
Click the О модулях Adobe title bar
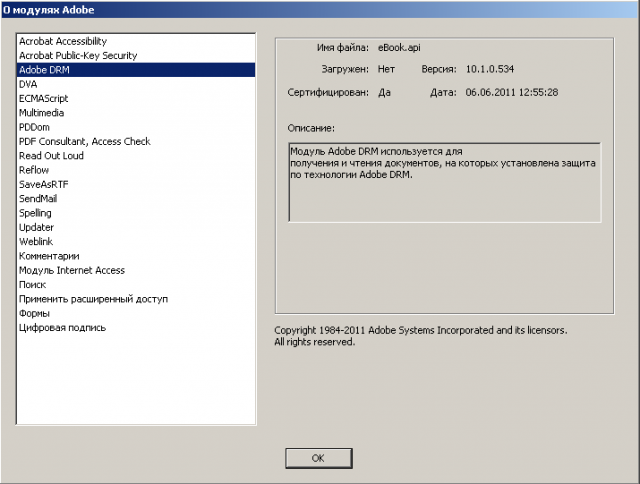(320, 9)
